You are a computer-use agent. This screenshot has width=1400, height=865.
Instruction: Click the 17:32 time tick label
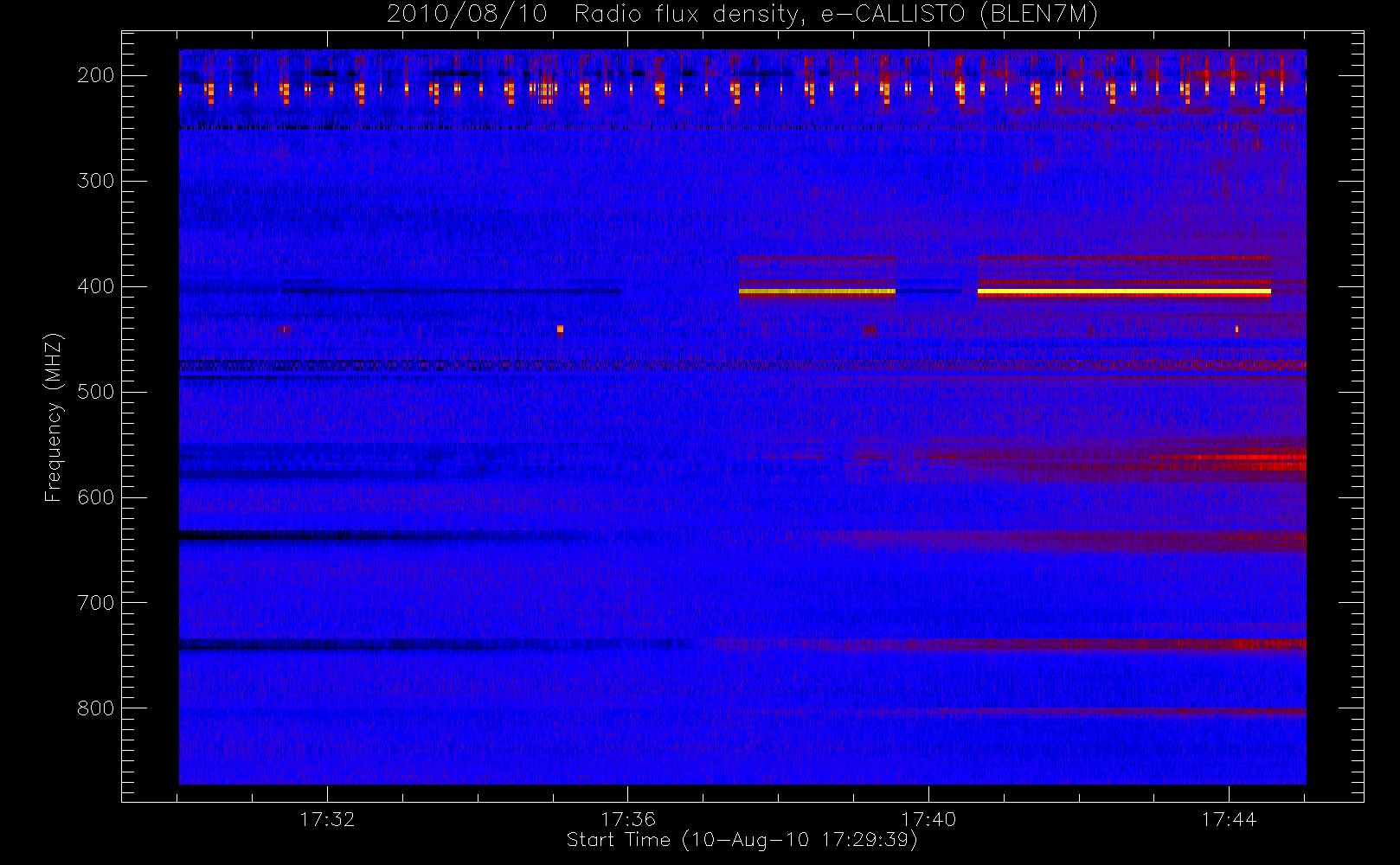pos(327,818)
